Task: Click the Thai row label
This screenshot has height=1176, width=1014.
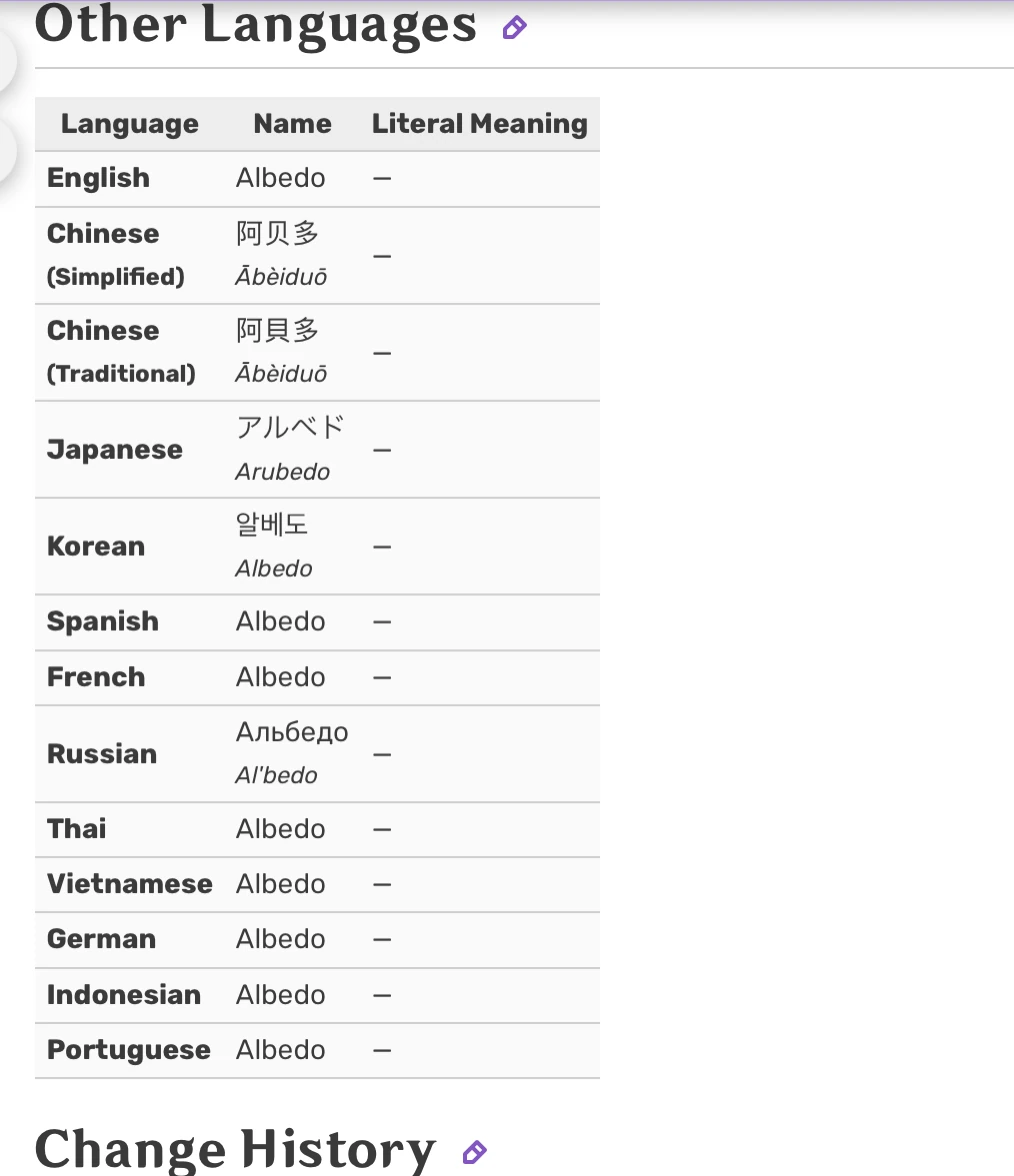Action: [76, 830]
